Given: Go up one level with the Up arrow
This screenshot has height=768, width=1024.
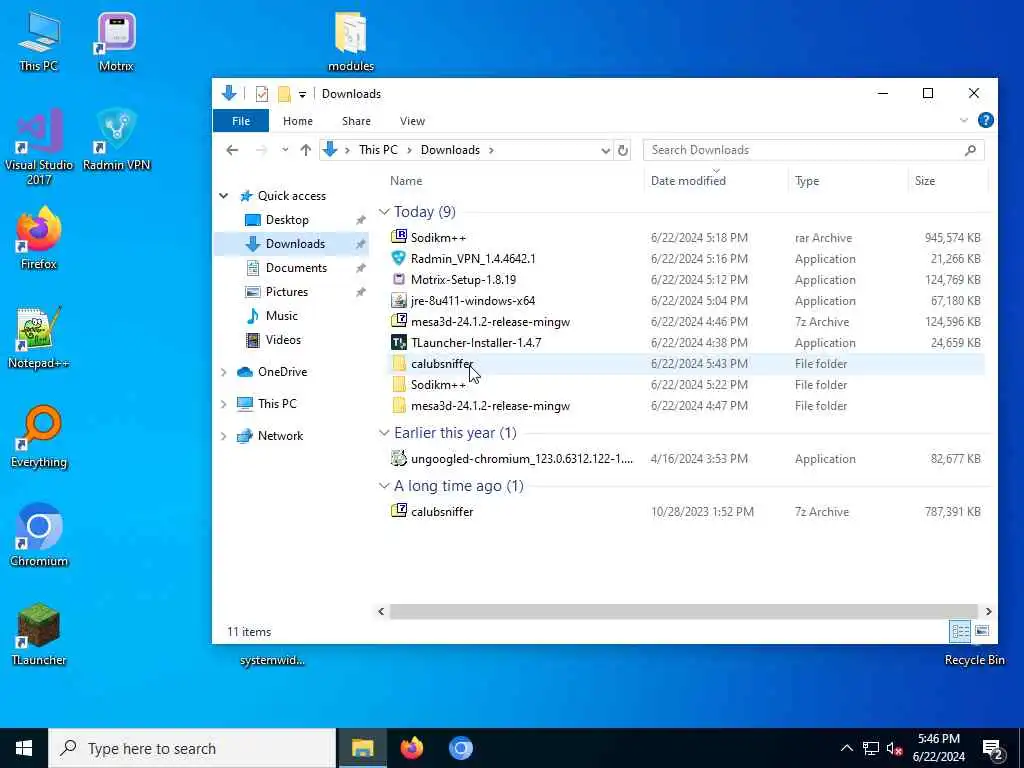Looking at the screenshot, I should click(305, 150).
